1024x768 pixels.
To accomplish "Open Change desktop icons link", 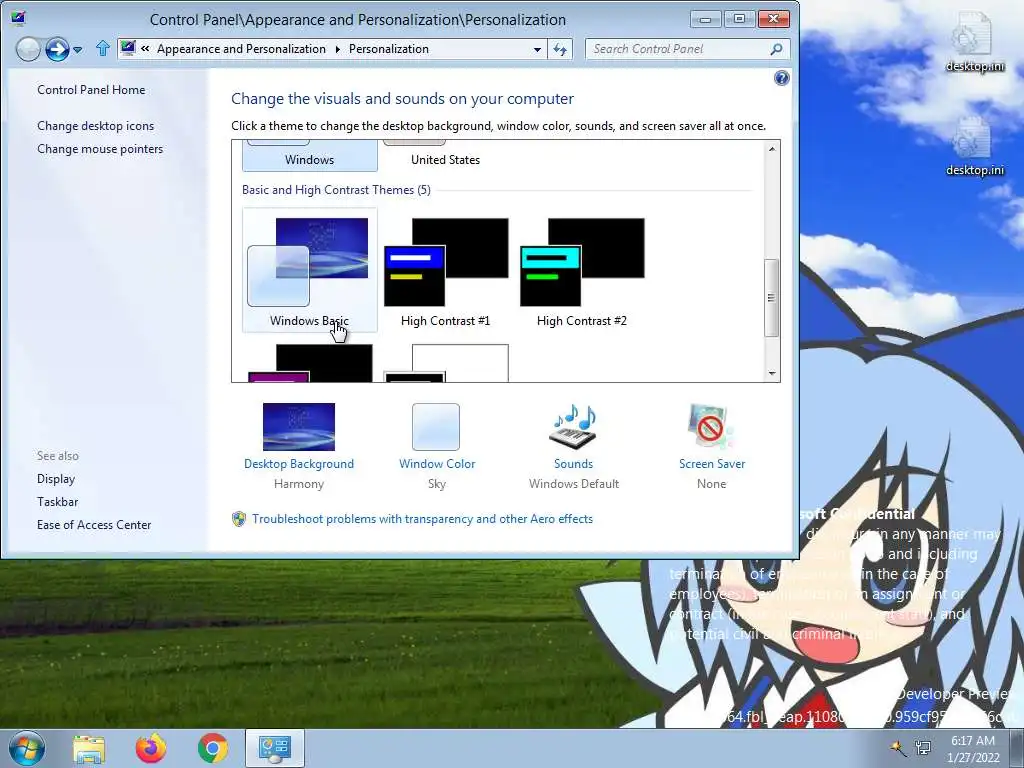I will 95,126.
